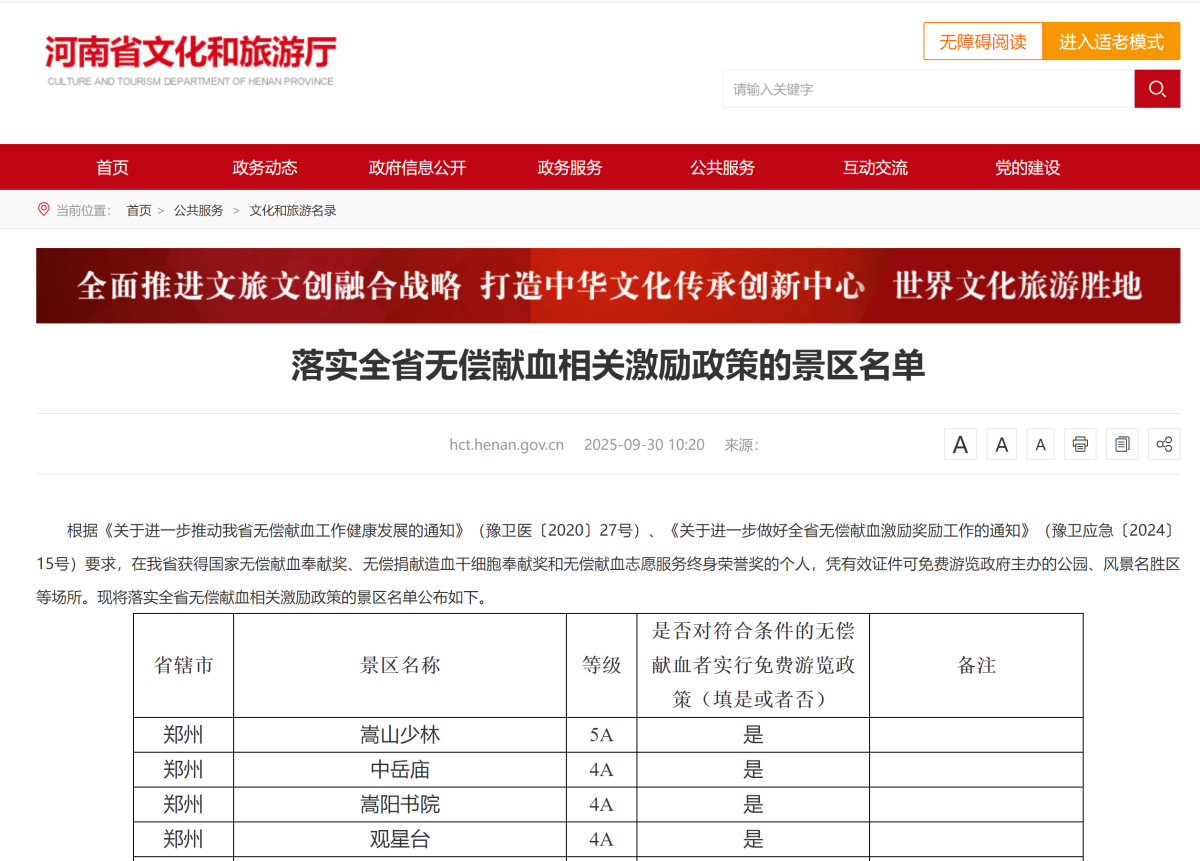Open the share icon

[1164, 444]
